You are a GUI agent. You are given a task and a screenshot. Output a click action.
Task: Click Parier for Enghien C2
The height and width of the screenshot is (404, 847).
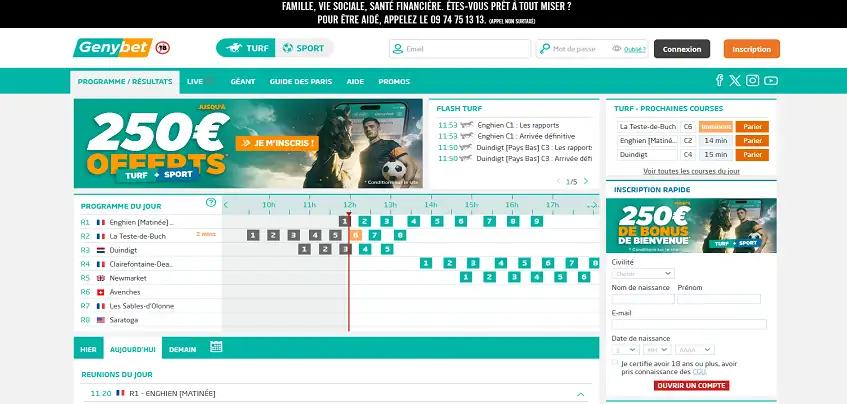pyautogui.click(x=752, y=141)
